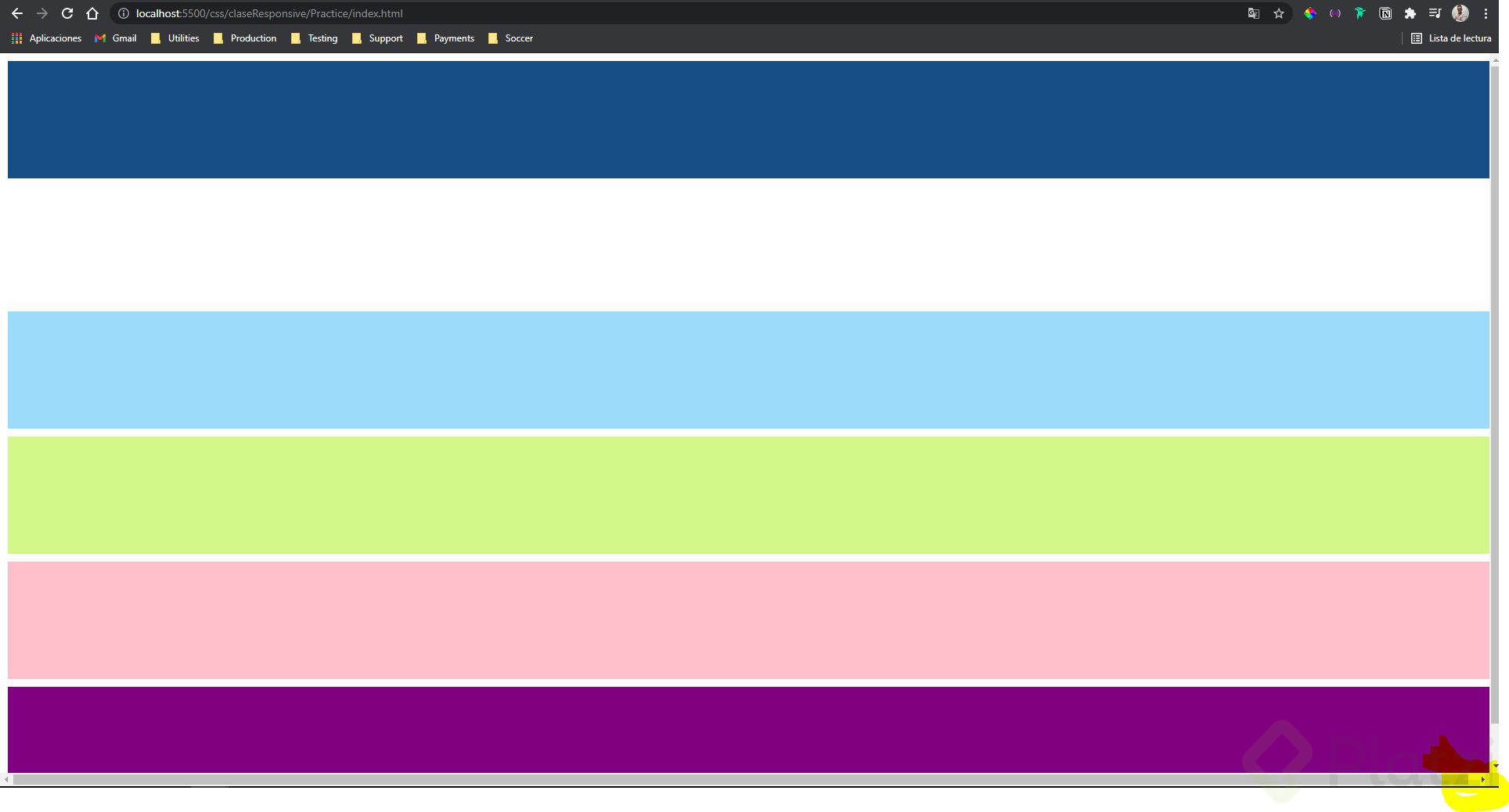1509x812 pixels.
Task: Open Google Translate for this page
Action: click(1254, 13)
